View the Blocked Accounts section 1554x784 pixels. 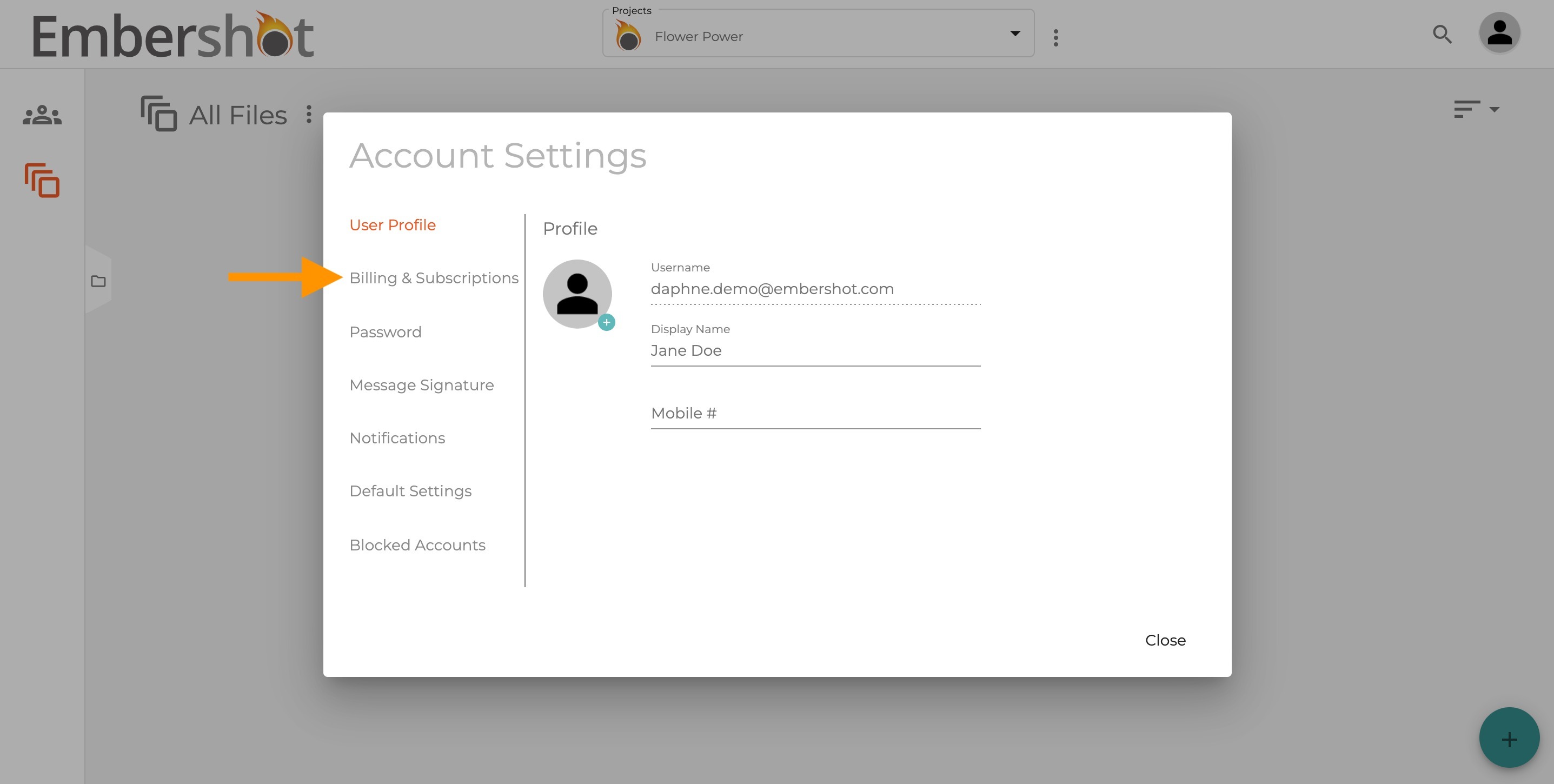(417, 545)
